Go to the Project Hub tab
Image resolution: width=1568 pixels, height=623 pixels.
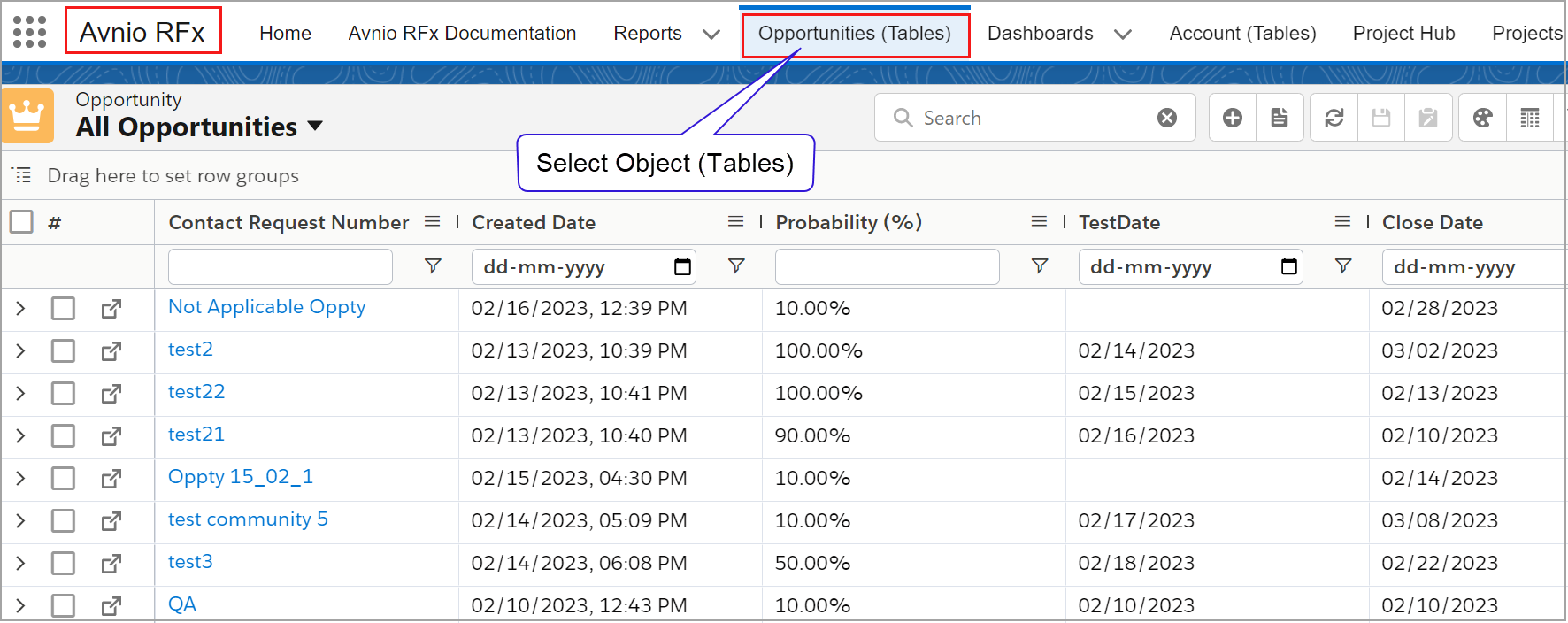pos(1403,34)
